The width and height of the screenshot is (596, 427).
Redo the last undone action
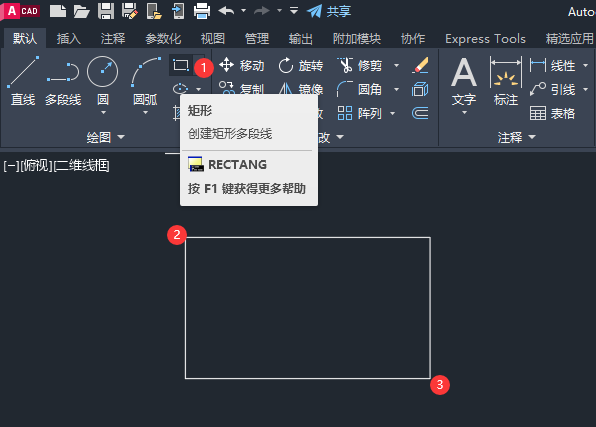pos(262,11)
